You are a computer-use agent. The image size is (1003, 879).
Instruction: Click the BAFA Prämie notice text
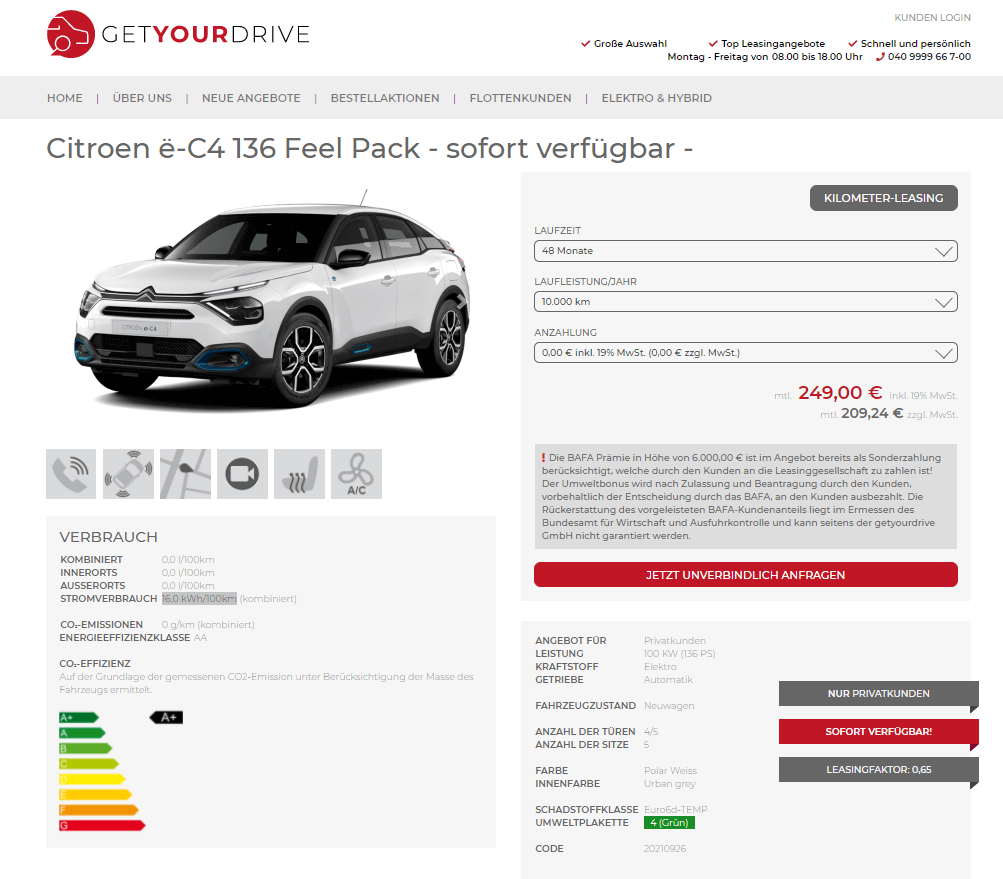point(746,496)
